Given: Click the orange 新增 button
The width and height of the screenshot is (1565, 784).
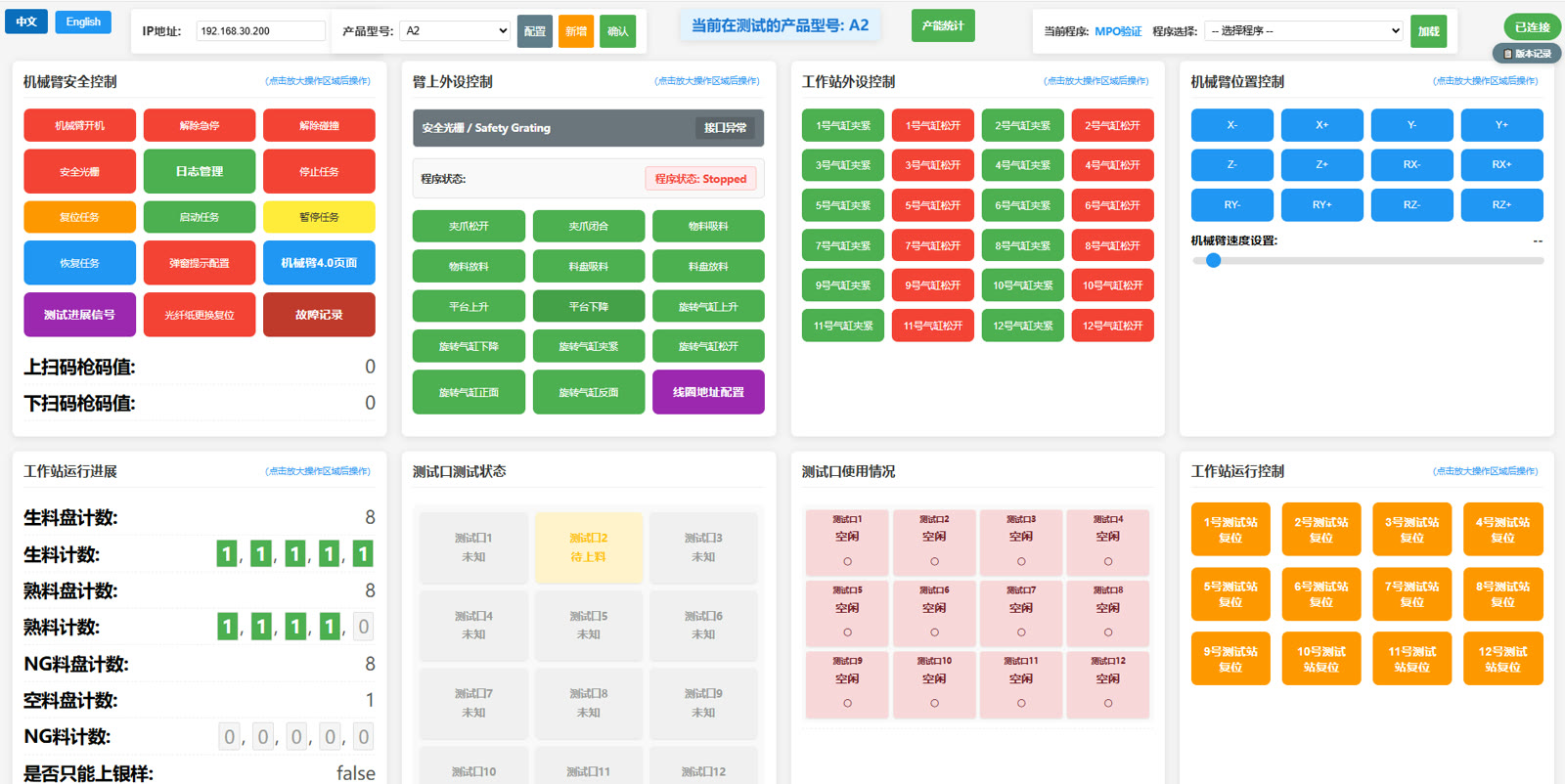Looking at the screenshot, I should click(576, 31).
